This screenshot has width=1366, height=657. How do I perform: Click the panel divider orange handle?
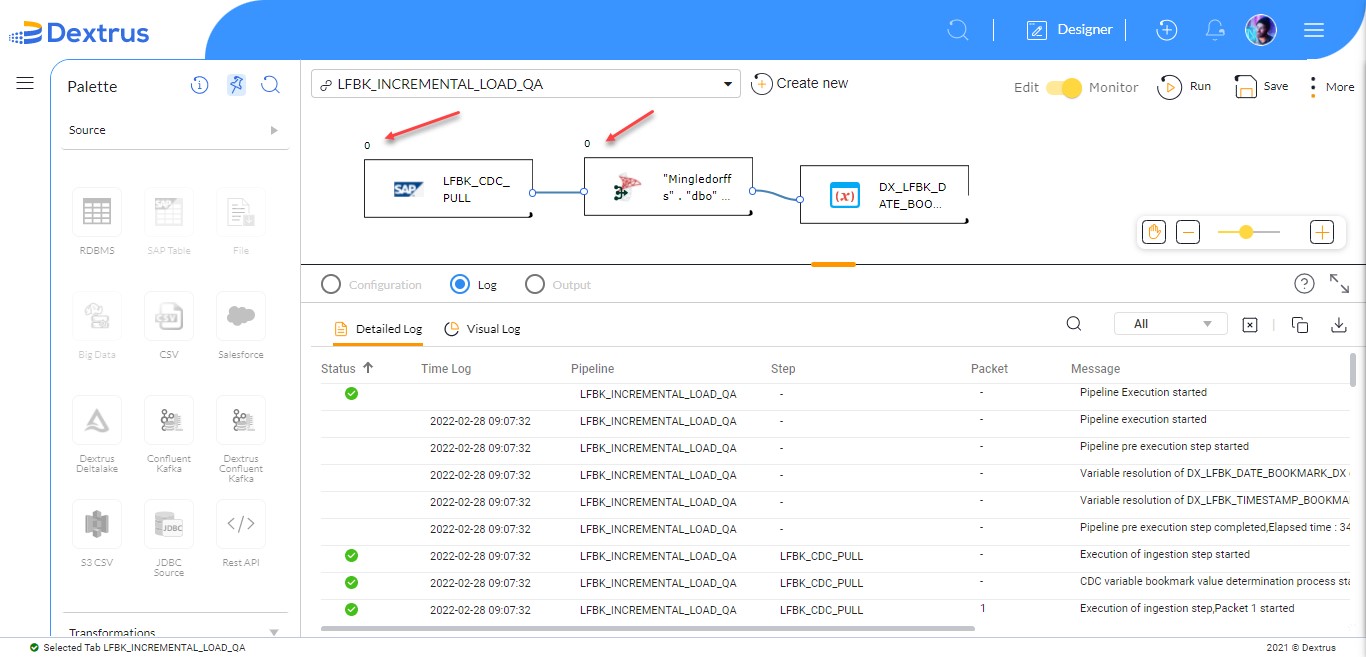833,265
